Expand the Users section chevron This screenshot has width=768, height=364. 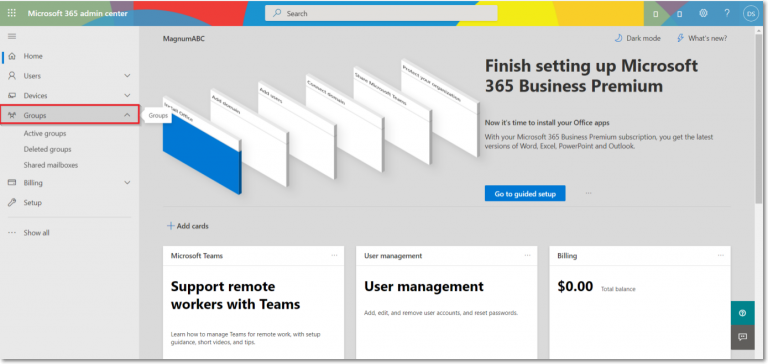tap(127, 76)
